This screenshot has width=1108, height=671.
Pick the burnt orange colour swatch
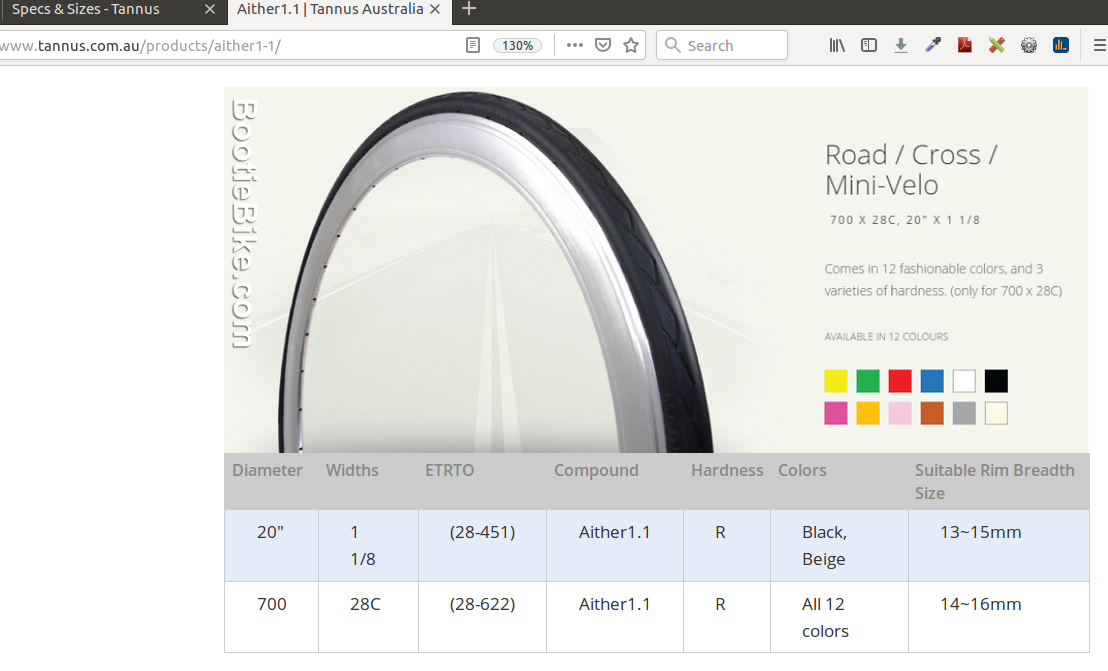[x=932, y=413]
